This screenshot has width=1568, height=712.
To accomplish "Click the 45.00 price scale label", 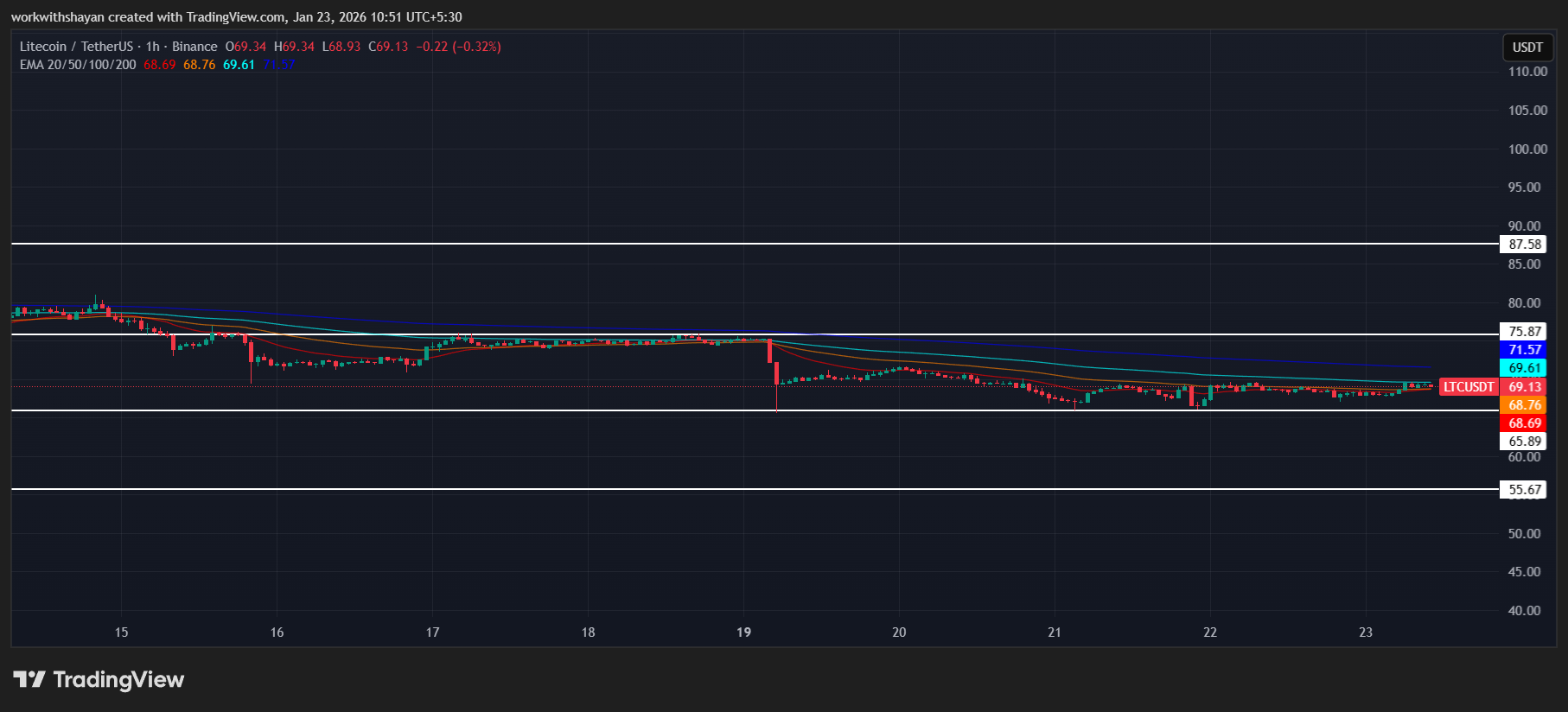I will (x=1525, y=572).
